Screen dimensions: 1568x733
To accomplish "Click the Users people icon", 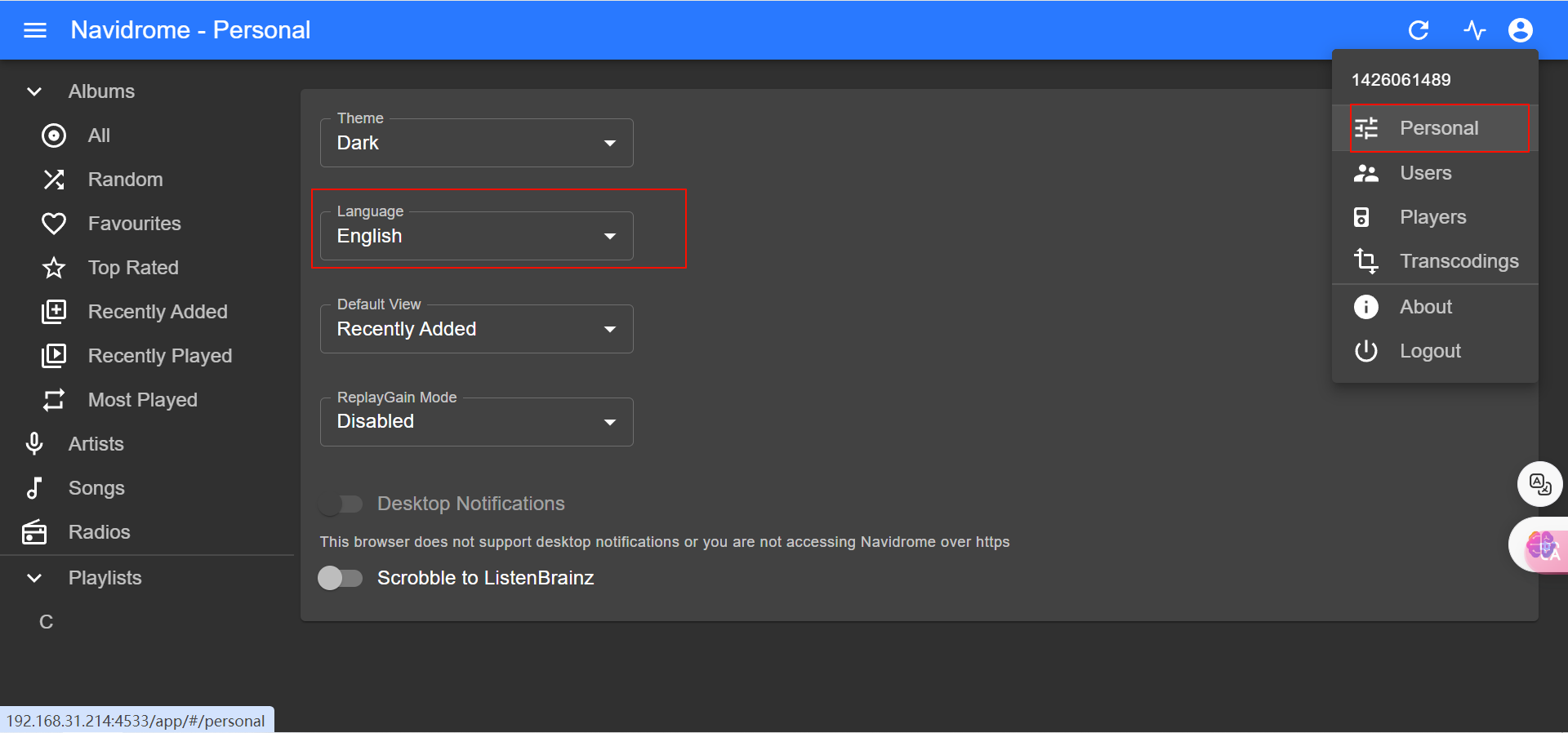I will [x=1366, y=173].
